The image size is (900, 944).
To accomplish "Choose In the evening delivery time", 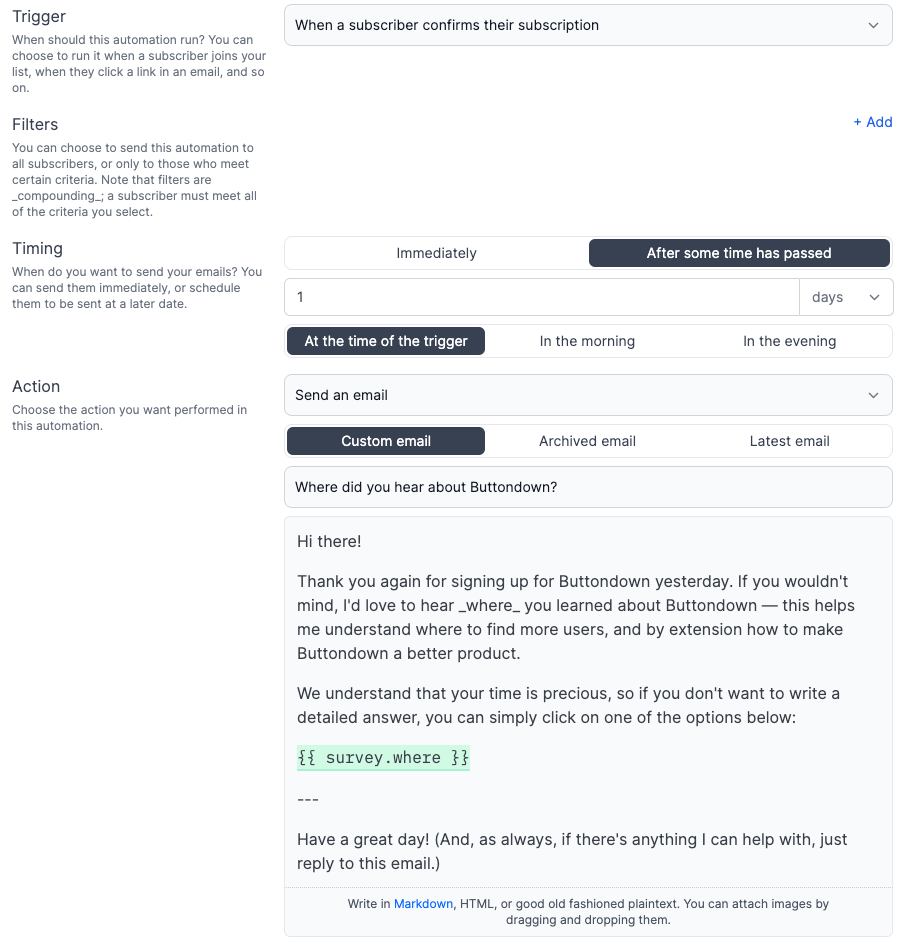I will tap(789, 341).
